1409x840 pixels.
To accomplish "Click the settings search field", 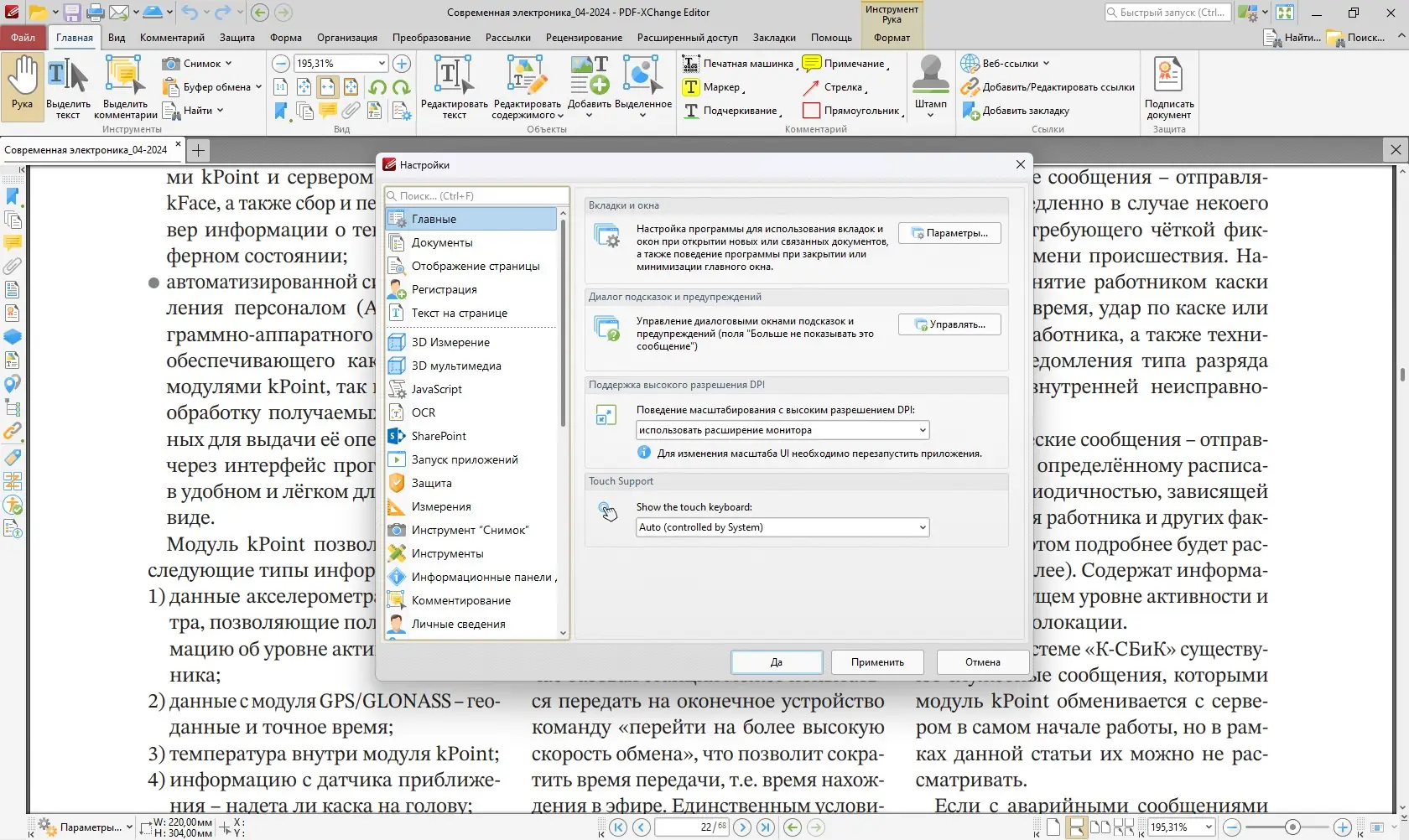I will tap(476, 195).
